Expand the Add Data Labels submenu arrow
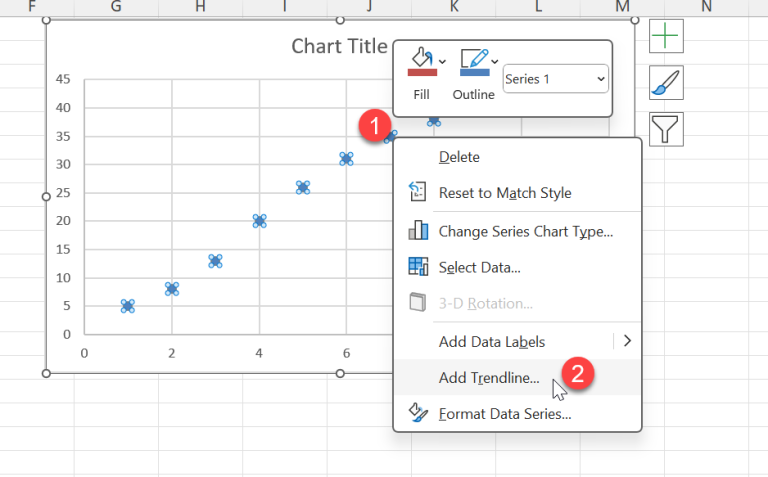This screenshot has width=768, height=477. click(627, 341)
